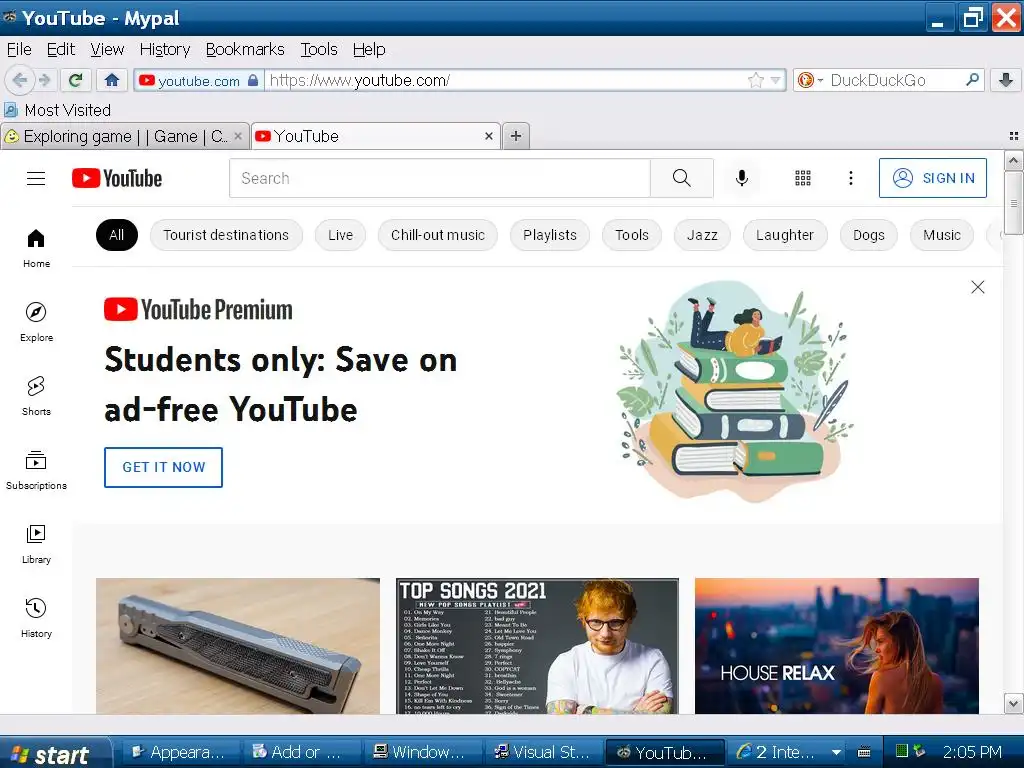Open the File menu
The height and width of the screenshot is (768, 1024).
point(19,50)
